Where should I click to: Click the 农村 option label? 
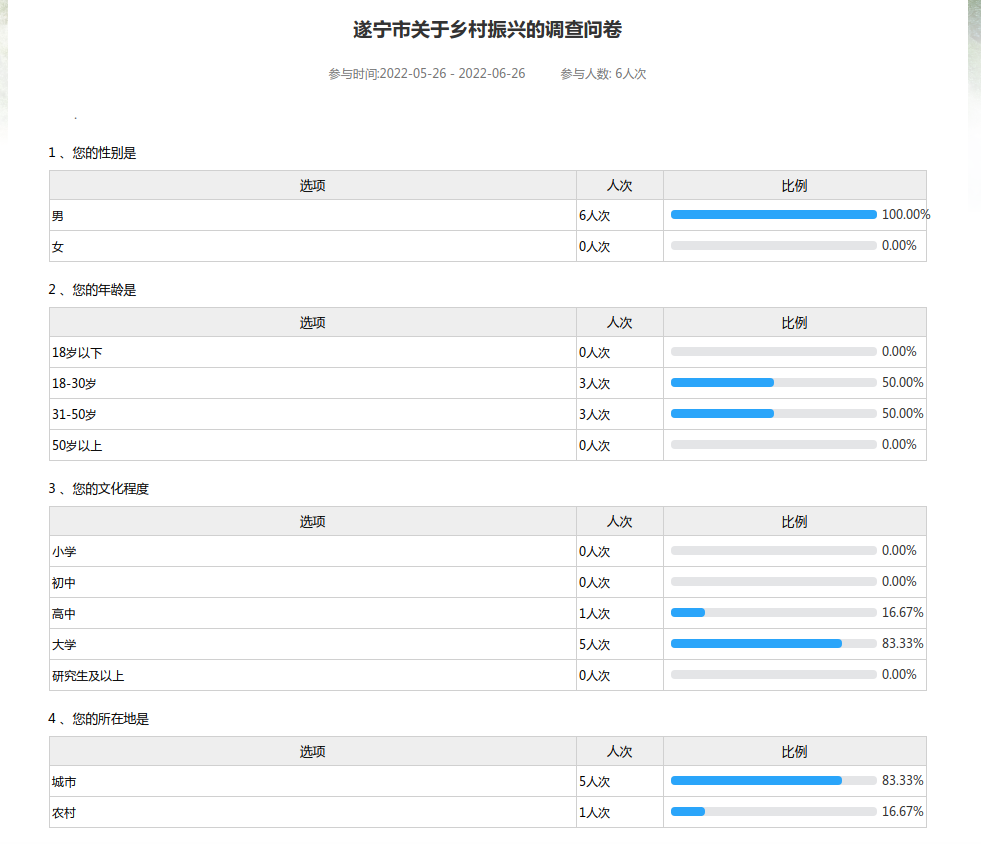pos(64,813)
